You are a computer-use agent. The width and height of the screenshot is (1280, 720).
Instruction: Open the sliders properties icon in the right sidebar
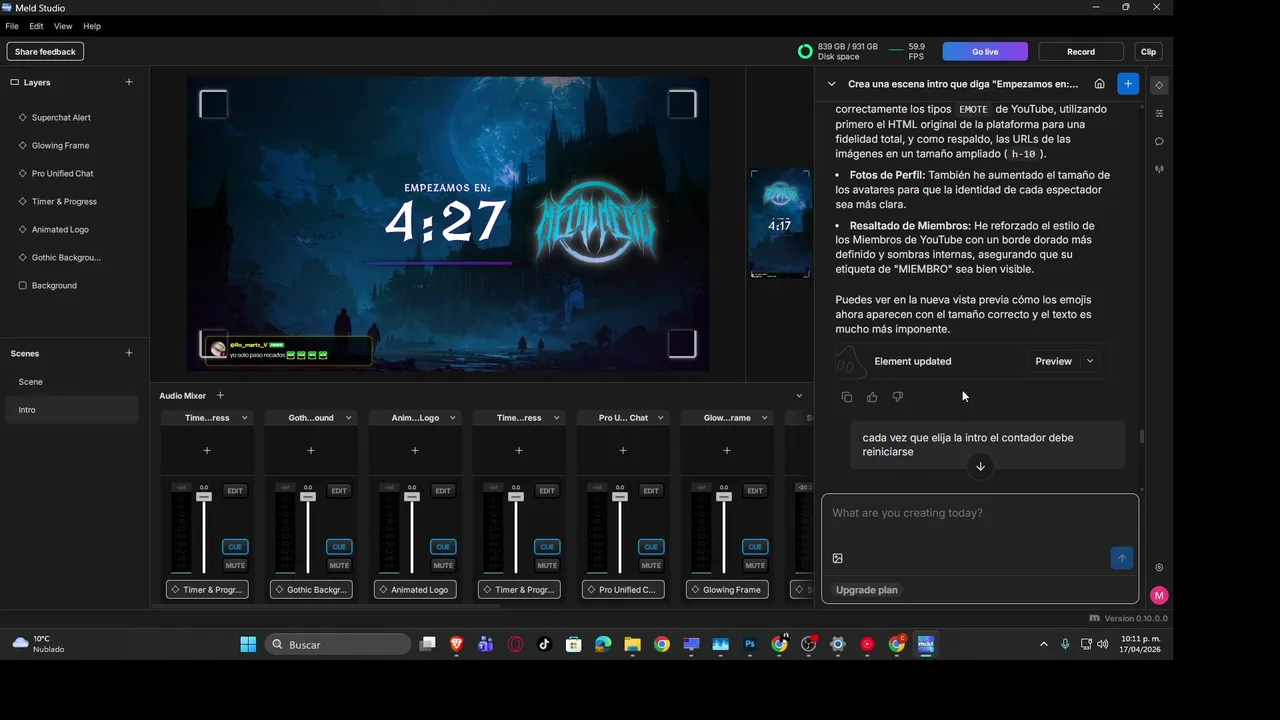(x=1159, y=113)
